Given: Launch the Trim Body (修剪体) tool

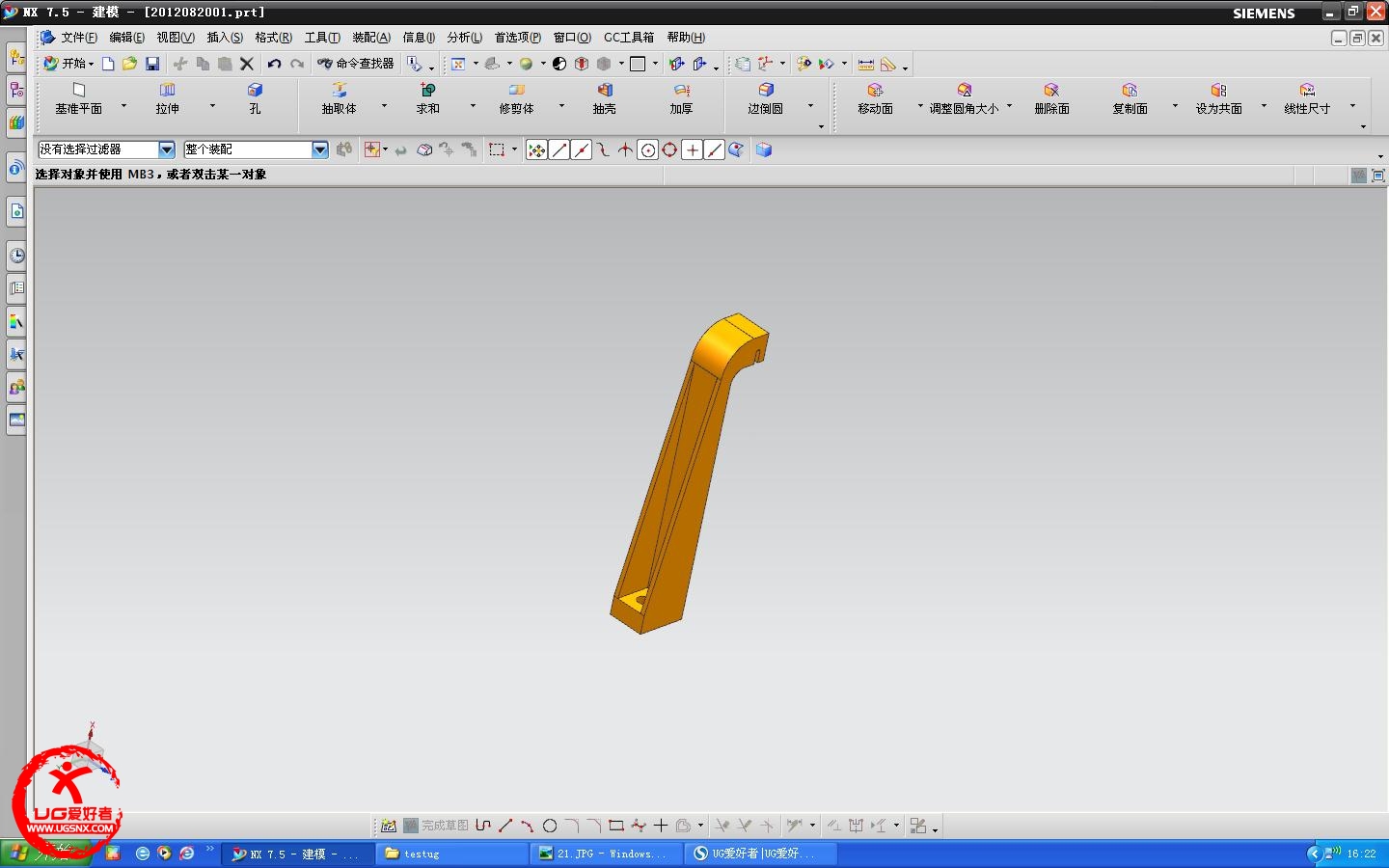Looking at the screenshot, I should [x=516, y=98].
